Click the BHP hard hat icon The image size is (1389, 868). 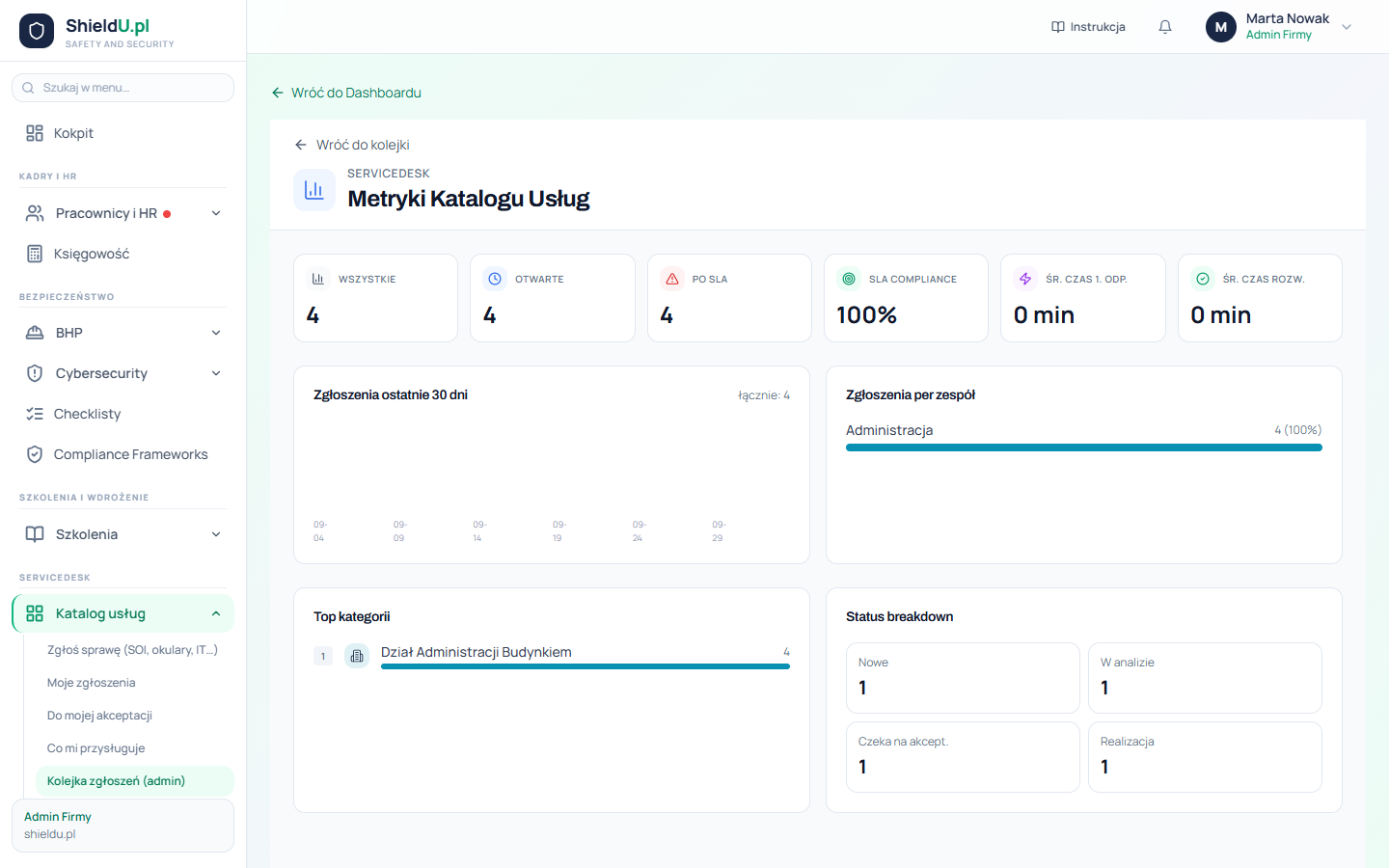[x=35, y=333]
